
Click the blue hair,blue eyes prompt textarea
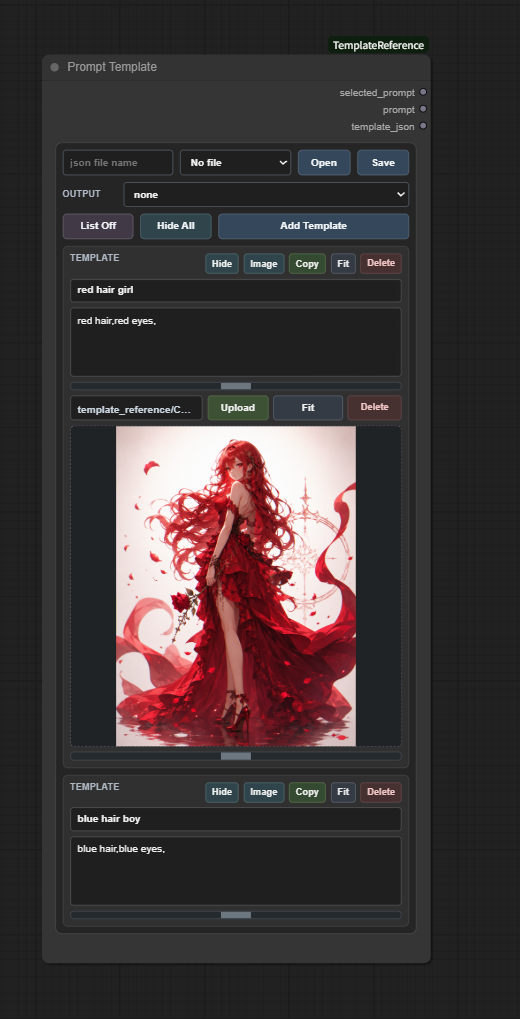(x=235, y=871)
